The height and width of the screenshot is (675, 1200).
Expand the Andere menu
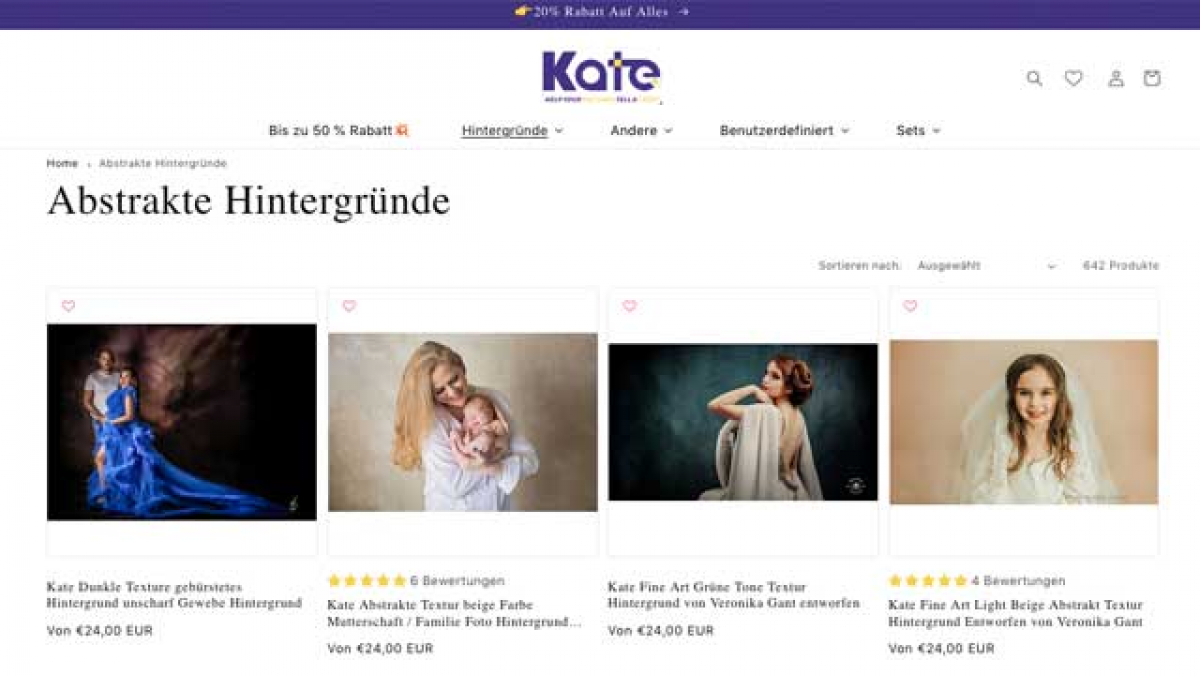(641, 130)
